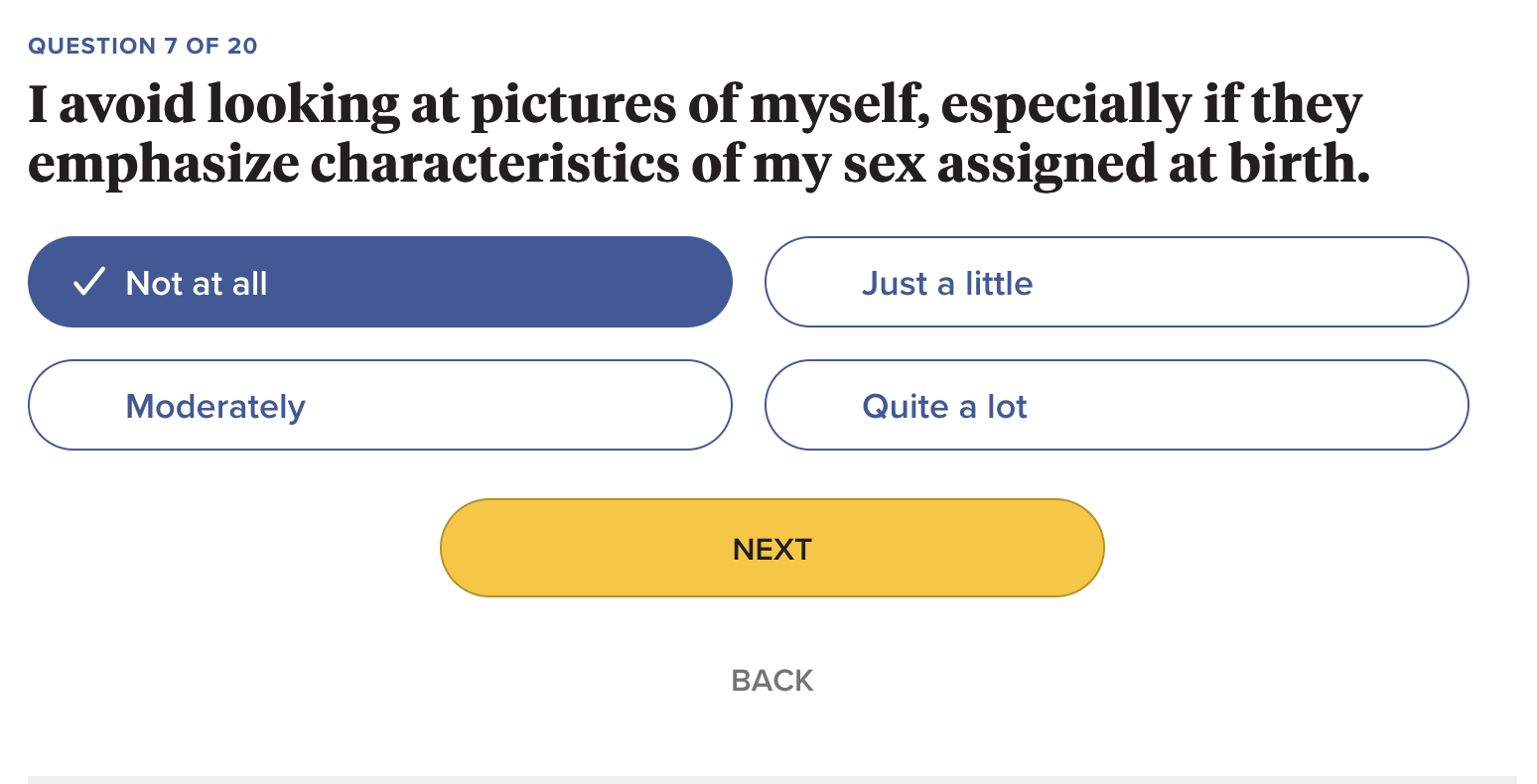
Task: Click the gray progress bar at the bottom
Action: click(x=771, y=779)
